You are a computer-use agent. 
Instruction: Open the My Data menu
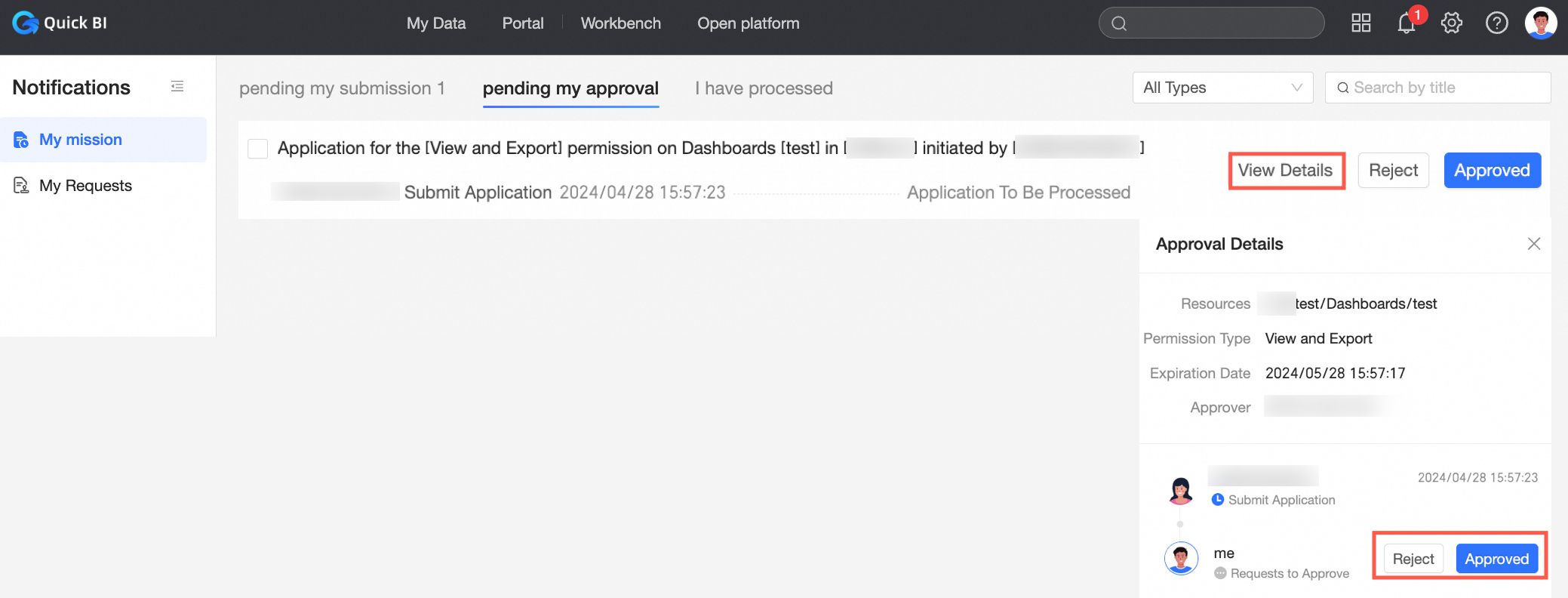point(436,23)
